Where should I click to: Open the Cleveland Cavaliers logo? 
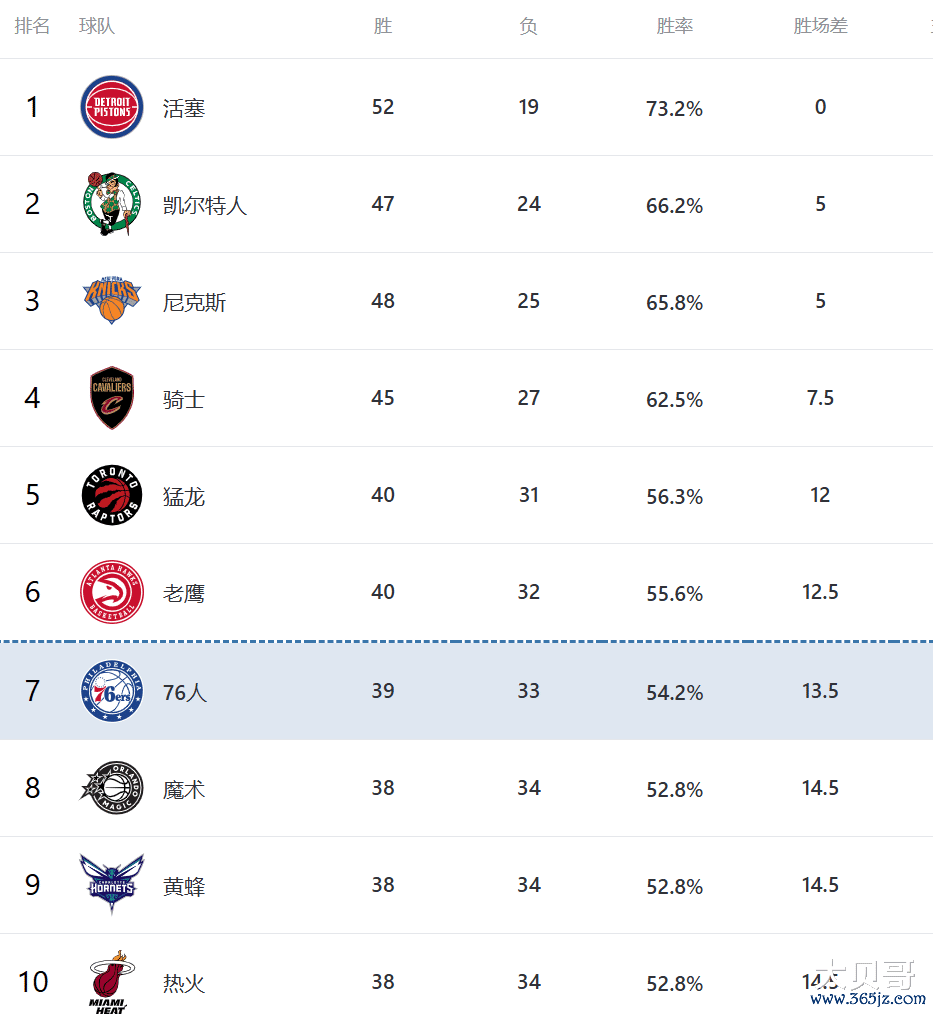coord(111,398)
